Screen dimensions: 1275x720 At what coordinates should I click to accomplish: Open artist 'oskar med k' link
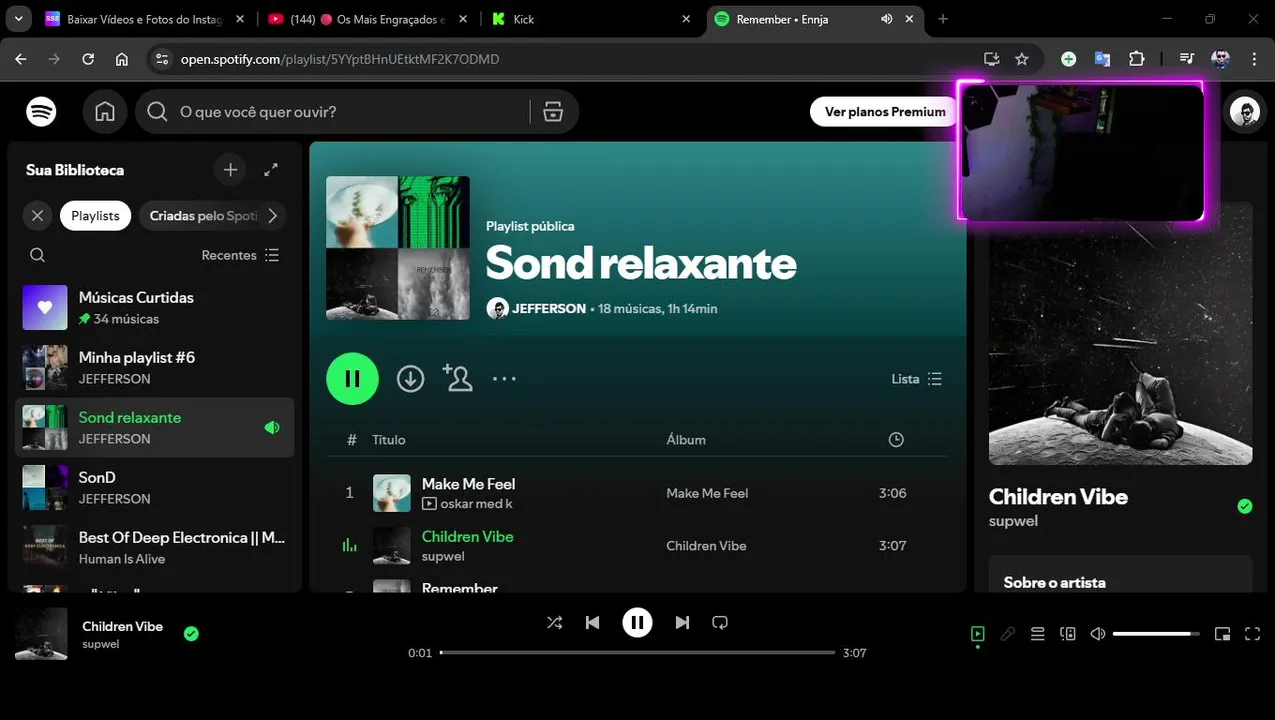point(476,504)
